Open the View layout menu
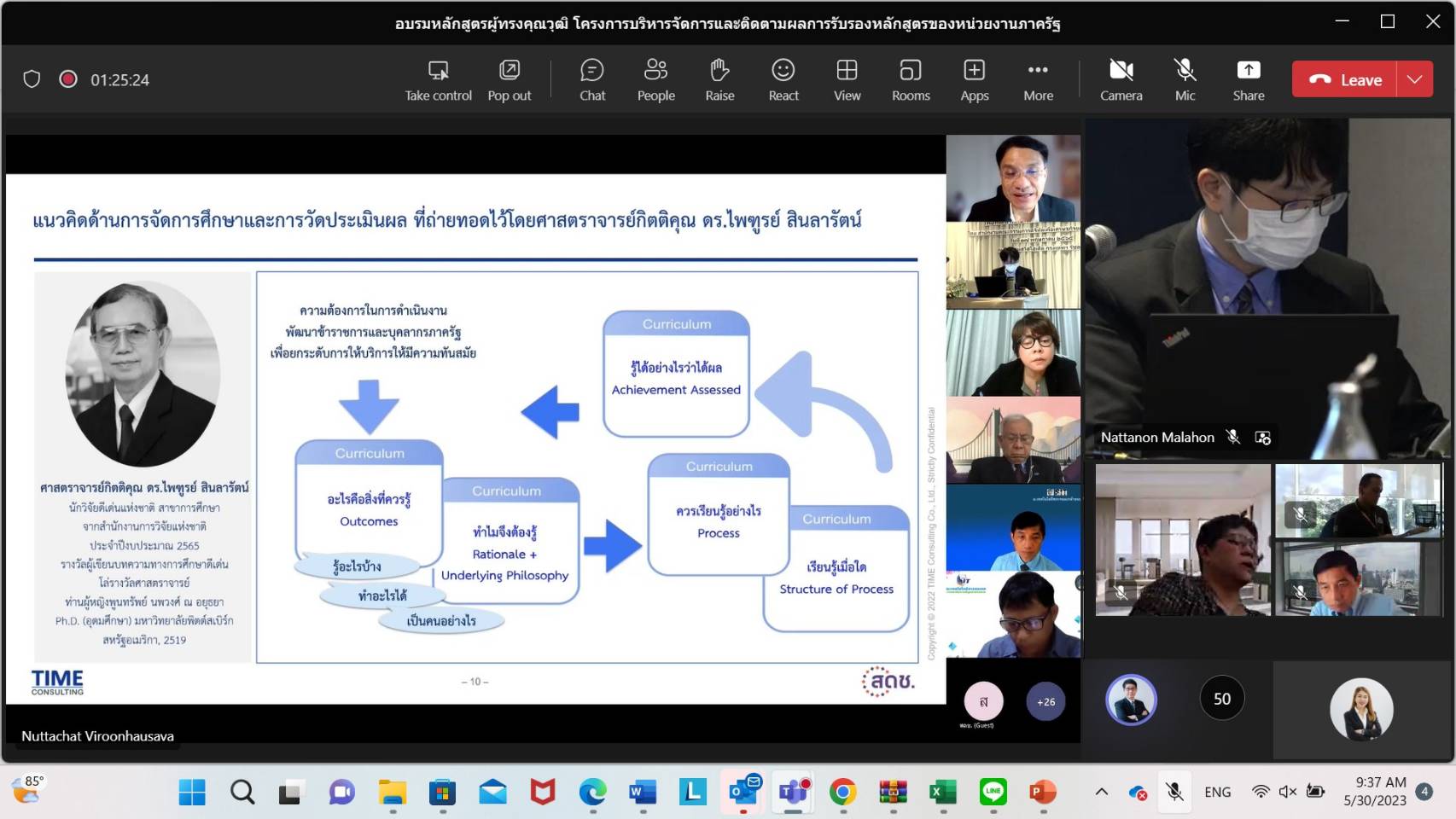This screenshot has height=819, width=1456. pos(847,80)
